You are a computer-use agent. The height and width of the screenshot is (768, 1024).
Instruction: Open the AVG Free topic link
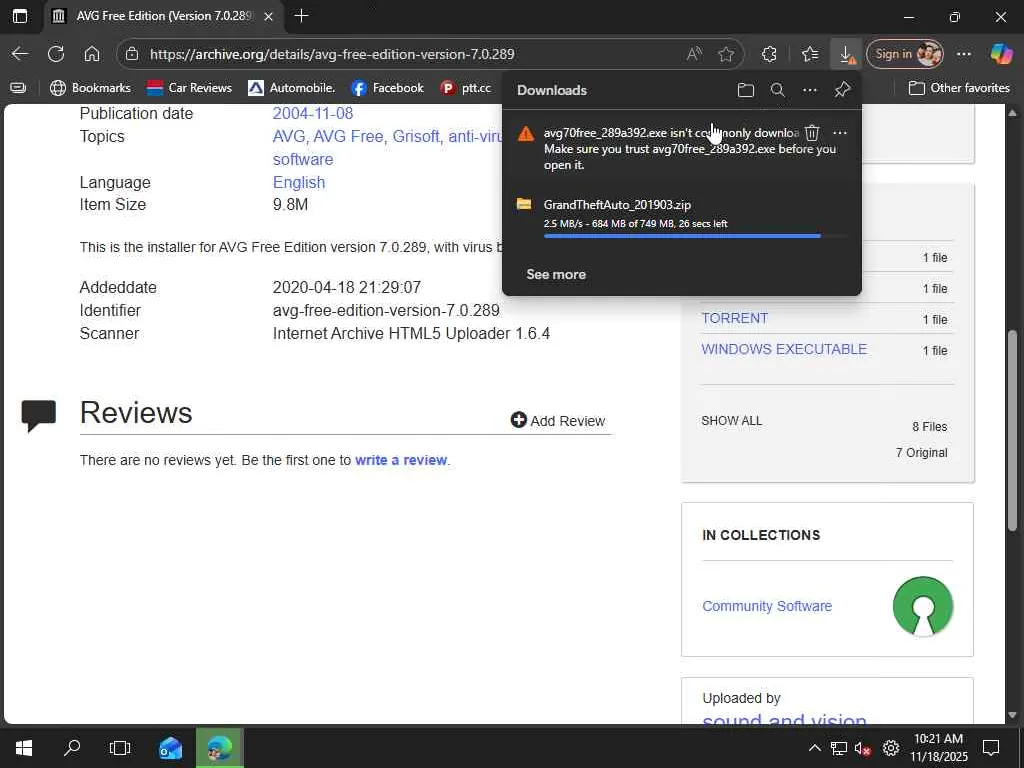pyautogui.click(x=348, y=136)
